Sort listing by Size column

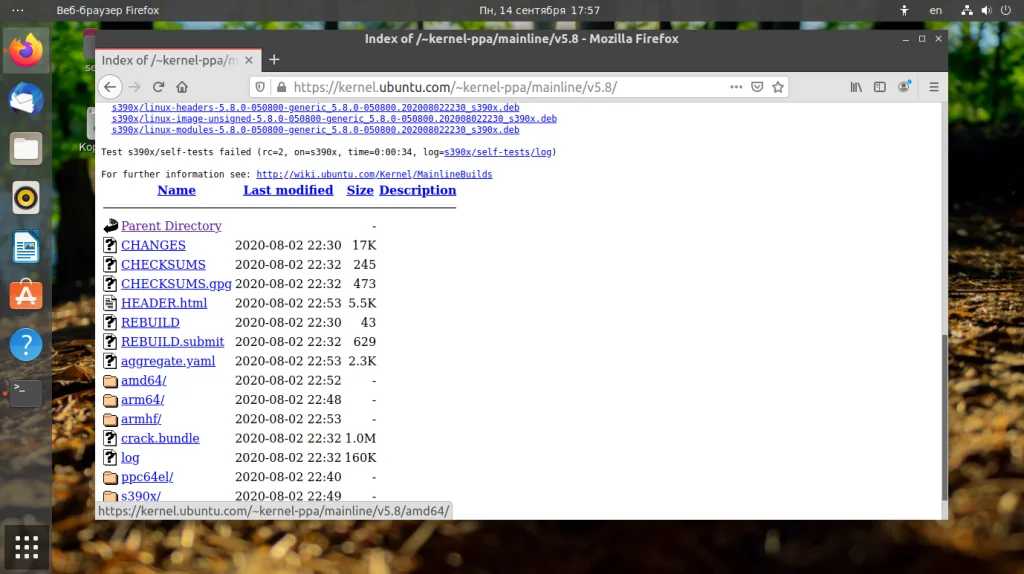coord(360,191)
